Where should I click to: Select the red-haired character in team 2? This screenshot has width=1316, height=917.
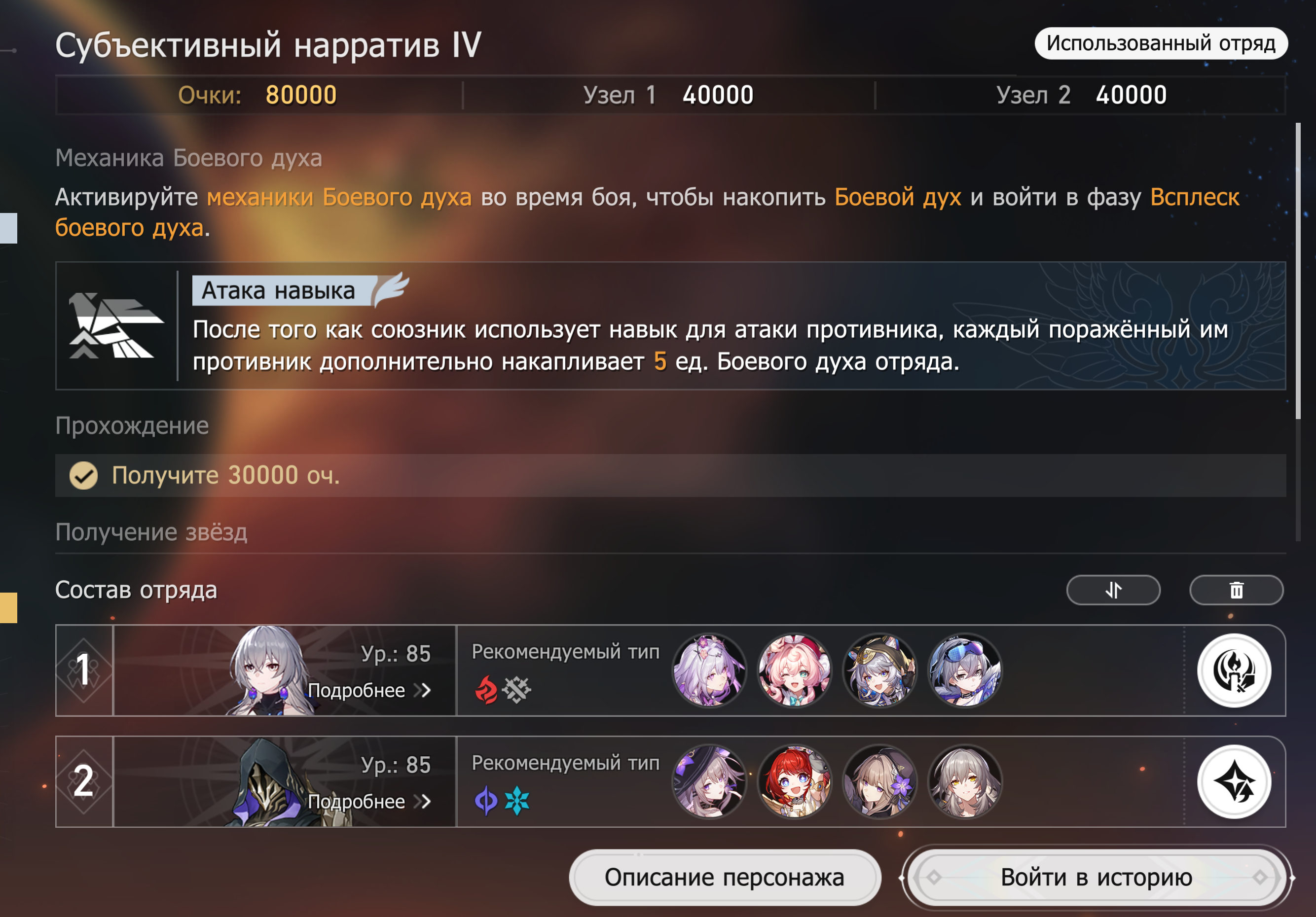(795, 781)
